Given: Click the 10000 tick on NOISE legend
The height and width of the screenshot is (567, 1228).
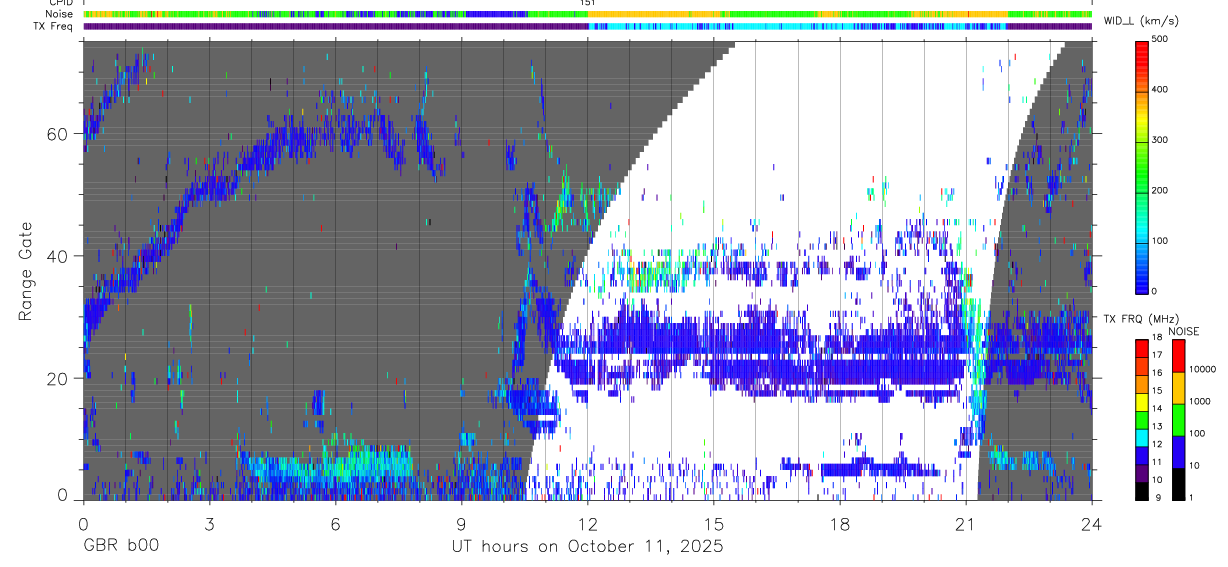Looking at the screenshot, I should point(1202,370).
